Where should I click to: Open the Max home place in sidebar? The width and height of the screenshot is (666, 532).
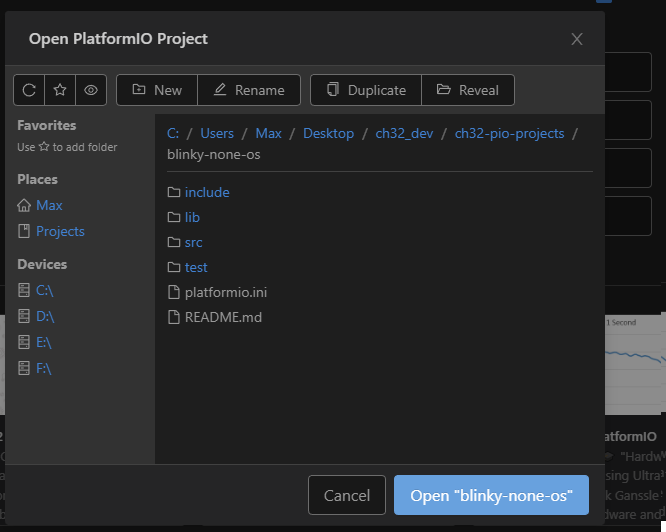coord(49,205)
